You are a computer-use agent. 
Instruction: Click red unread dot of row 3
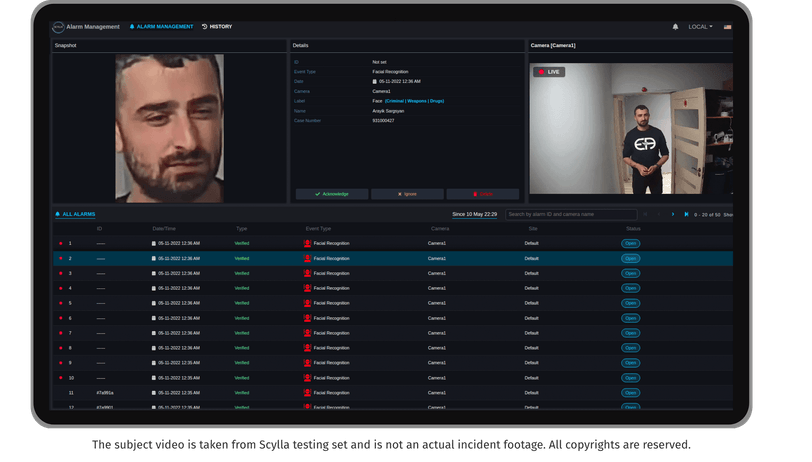pyautogui.click(x=61, y=273)
